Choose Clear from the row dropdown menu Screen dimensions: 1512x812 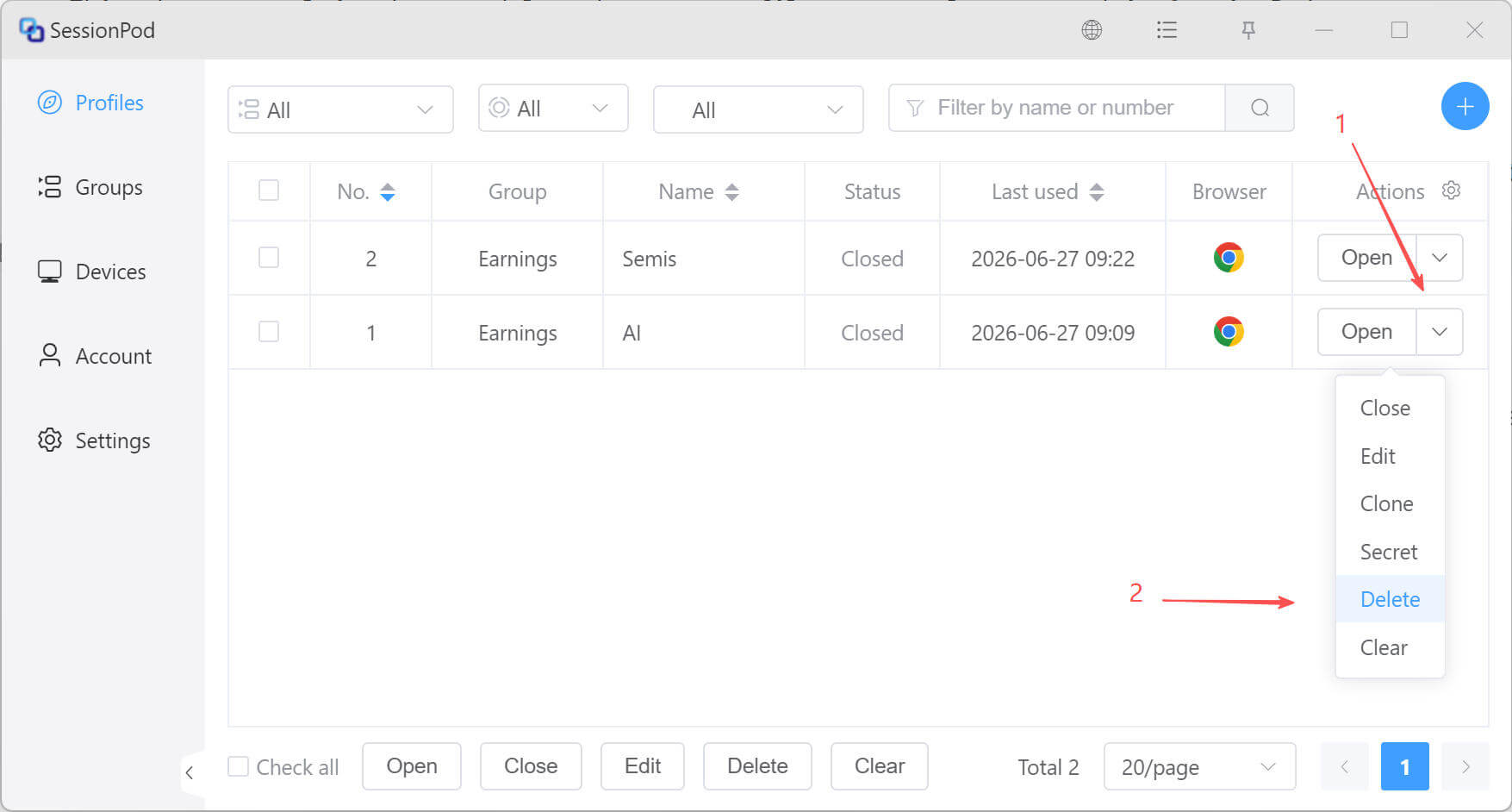coord(1390,647)
